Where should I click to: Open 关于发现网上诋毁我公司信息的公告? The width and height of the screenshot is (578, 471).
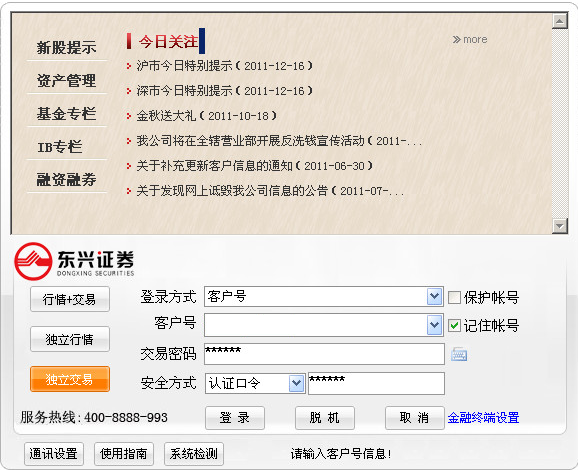click(270, 191)
